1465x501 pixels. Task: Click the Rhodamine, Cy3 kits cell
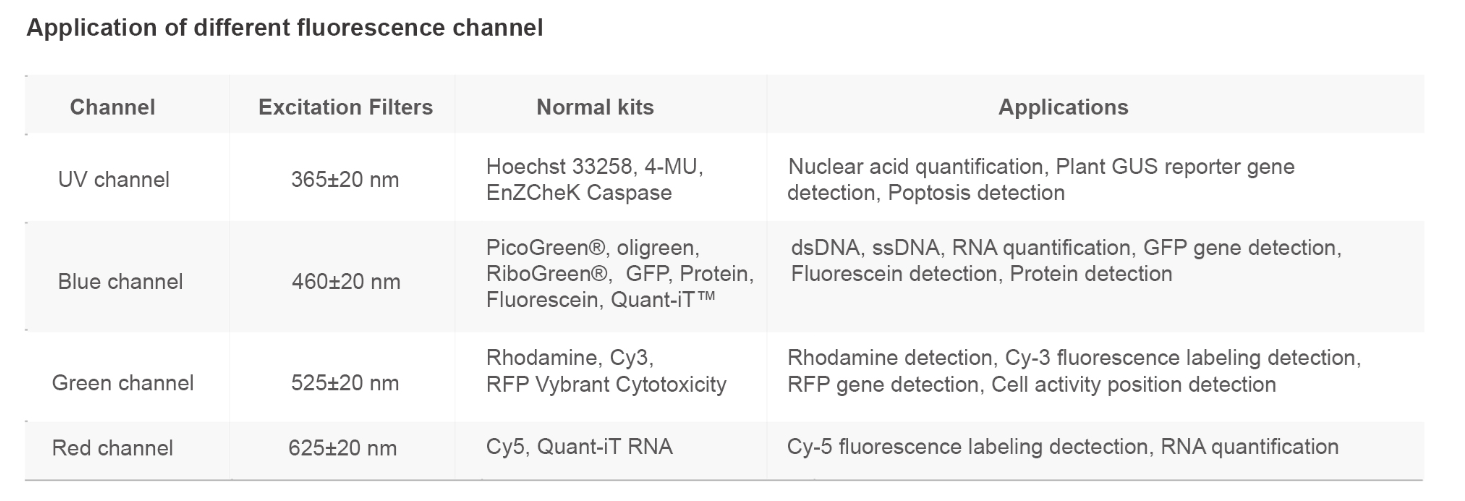[x=606, y=371]
